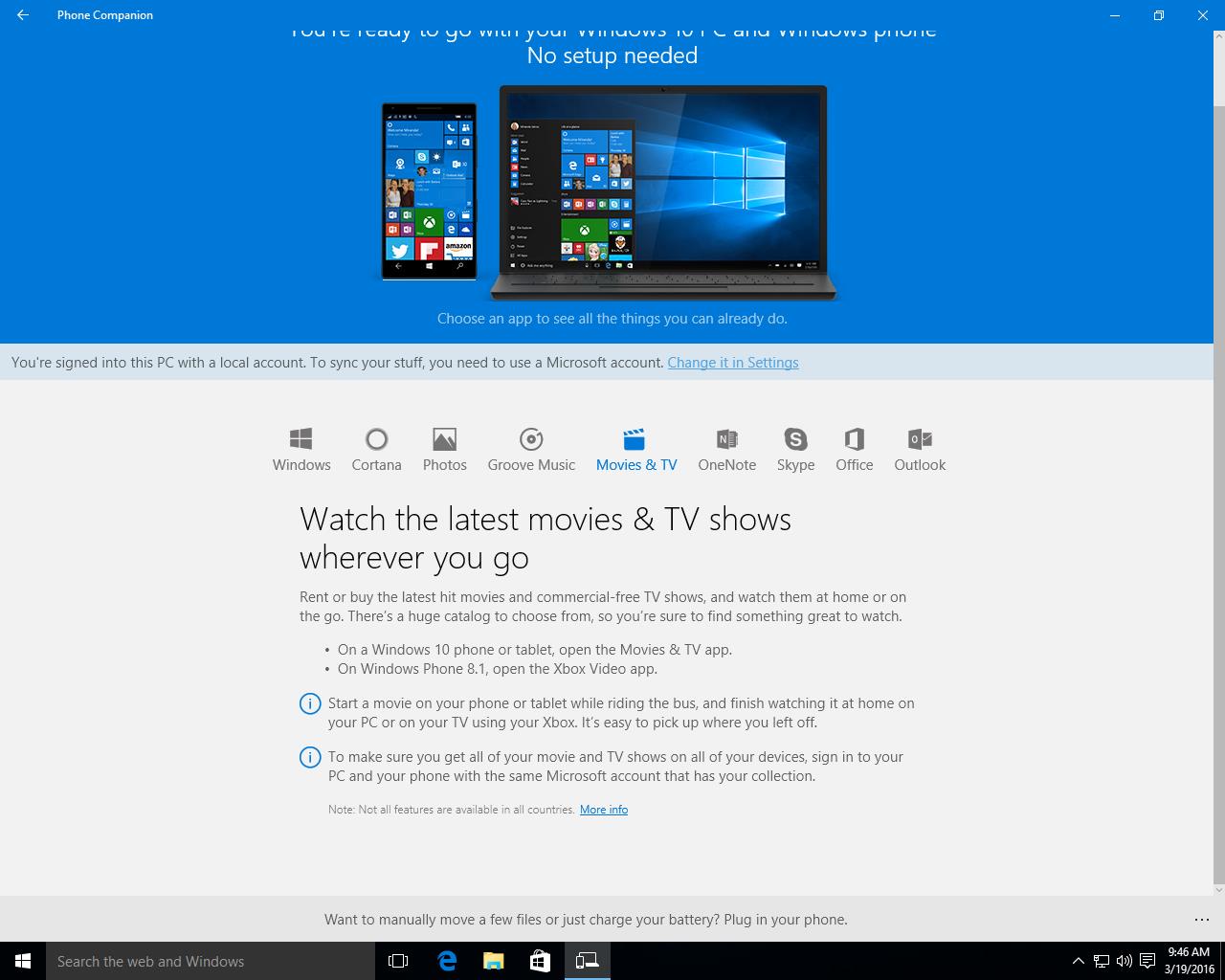
Task: Choose the Skype icon
Action: (x=795, y=439)
